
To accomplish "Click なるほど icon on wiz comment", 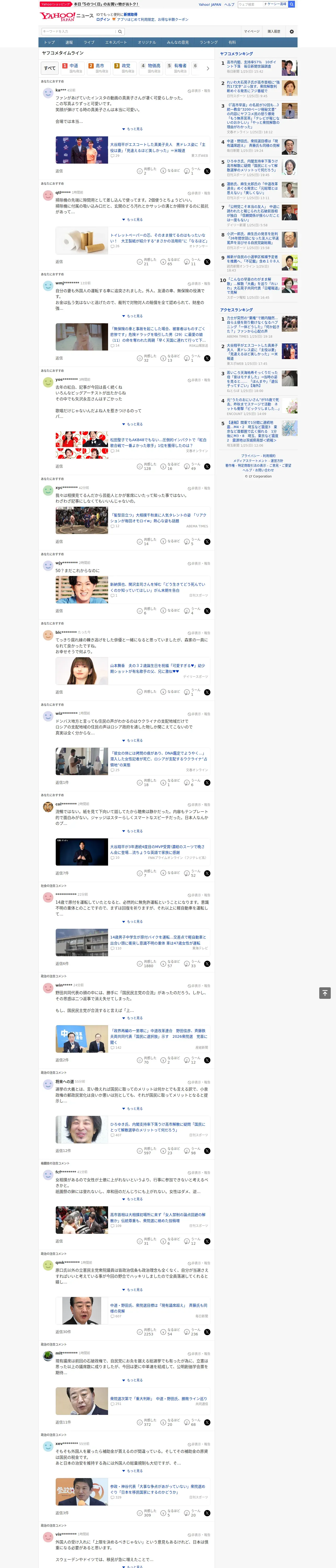I will 164,782.
